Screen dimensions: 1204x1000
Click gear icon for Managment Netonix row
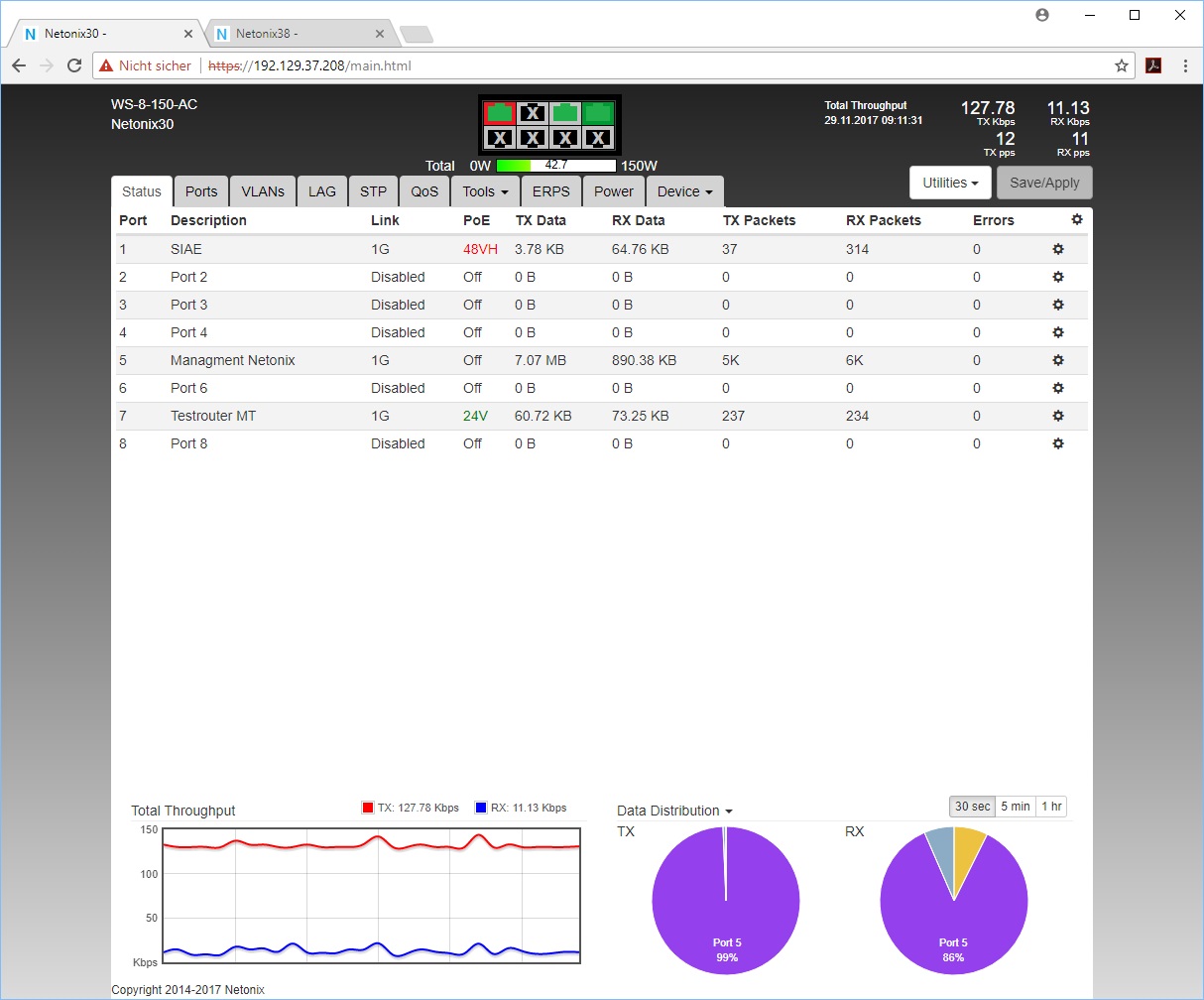click(1057, 360)
